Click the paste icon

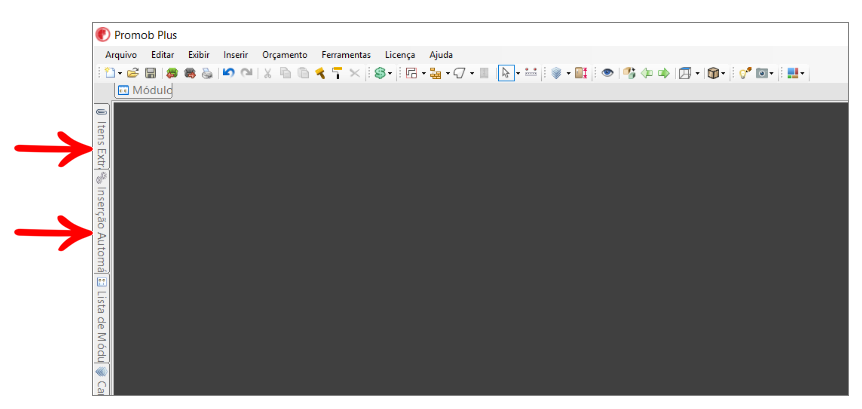(303, 73)
